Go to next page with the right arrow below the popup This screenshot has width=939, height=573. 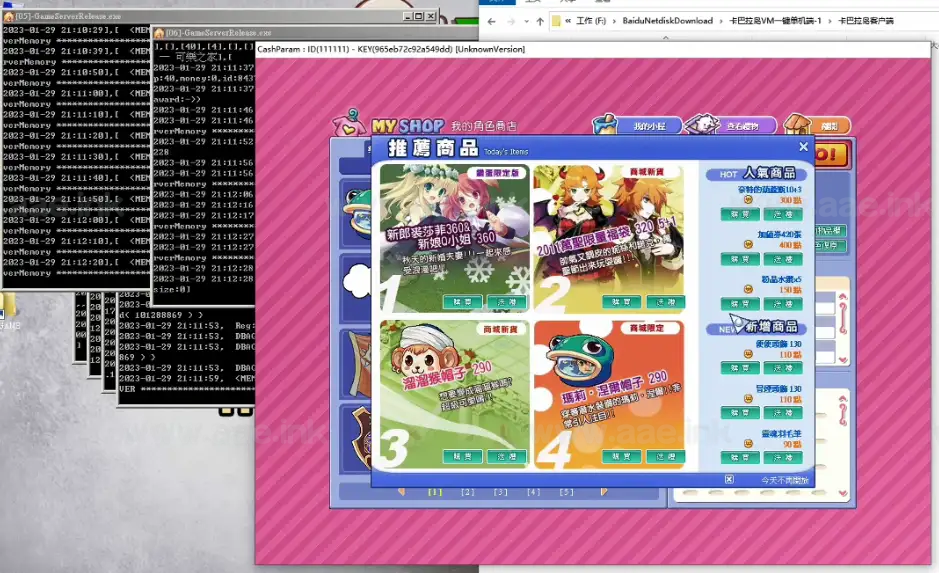coord(604,492)
